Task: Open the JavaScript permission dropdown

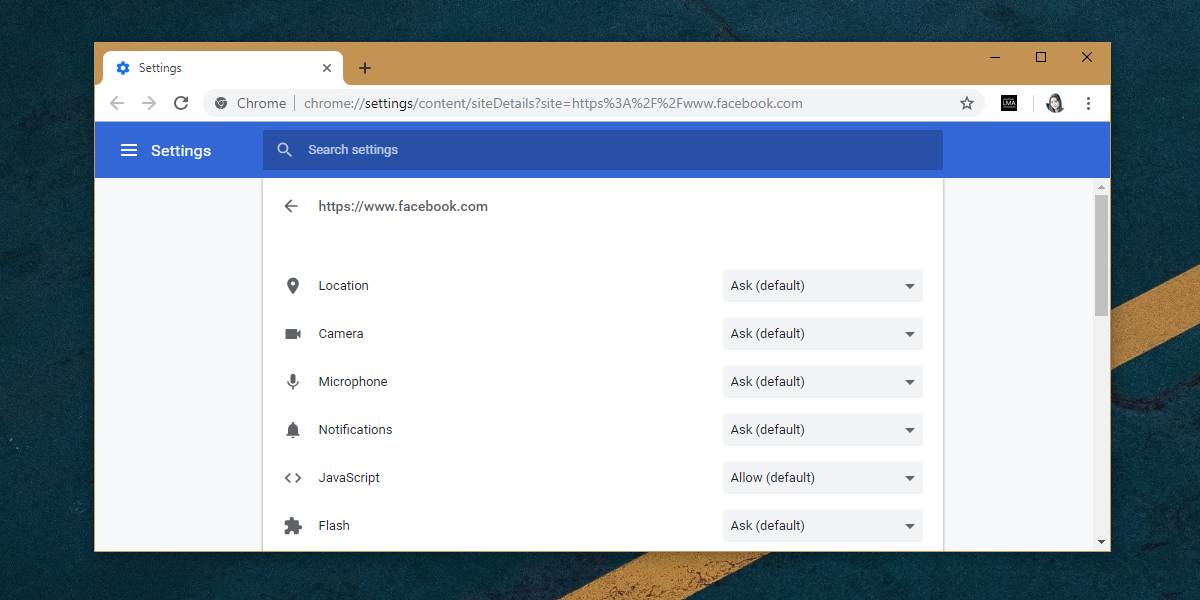Action: 823,478
